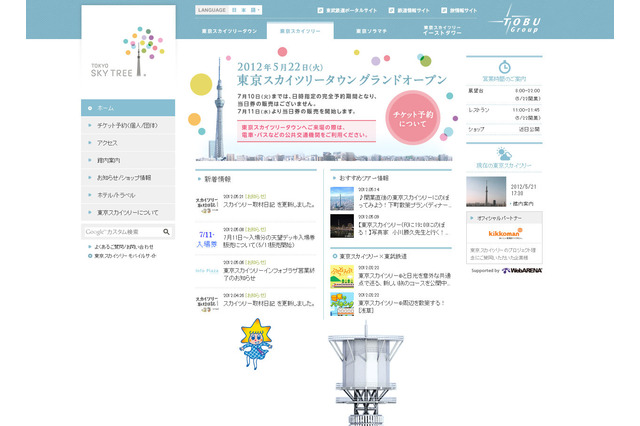640x426 pixels.
Task: Click the Info Plaza news thumbnail
Action: pyautogui.click(x=207, y=271)
